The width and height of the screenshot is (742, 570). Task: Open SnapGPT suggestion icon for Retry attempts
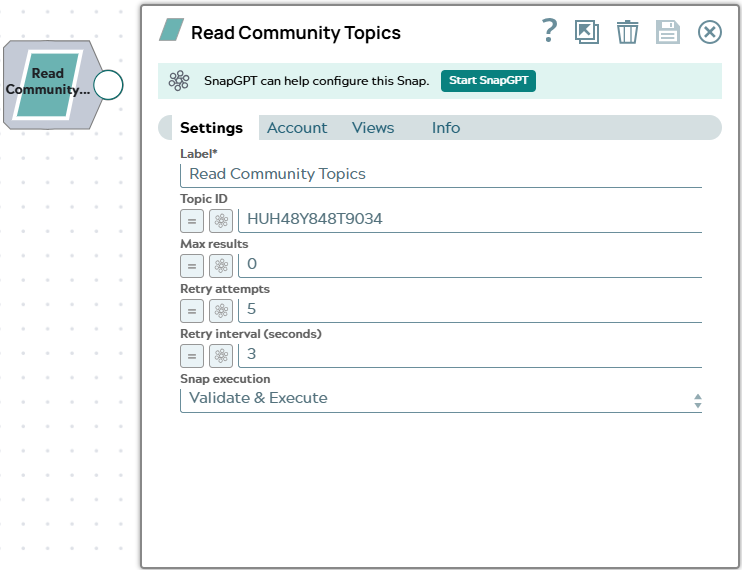point(221,311)
